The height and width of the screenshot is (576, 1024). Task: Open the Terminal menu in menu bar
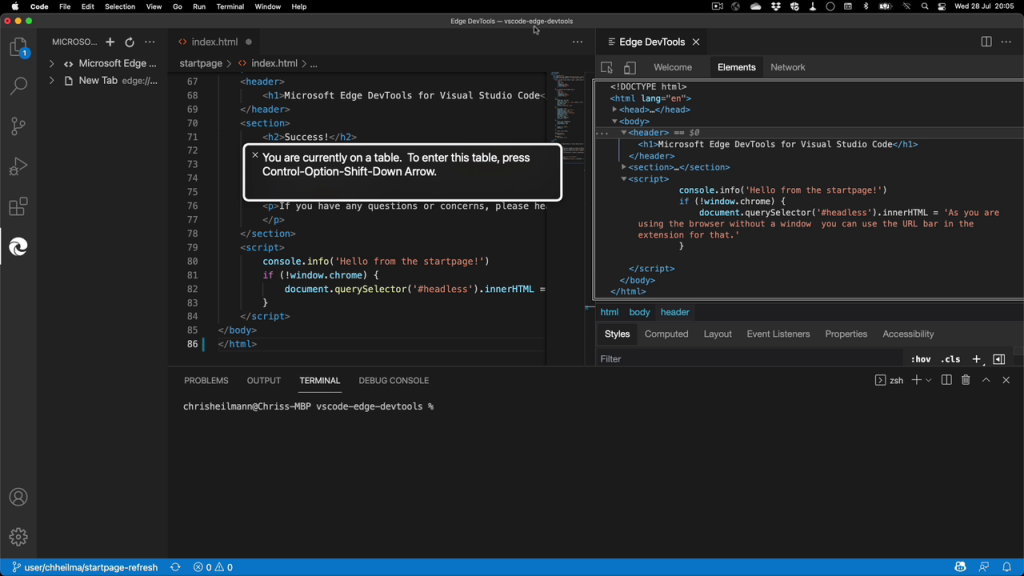point(230,7)
